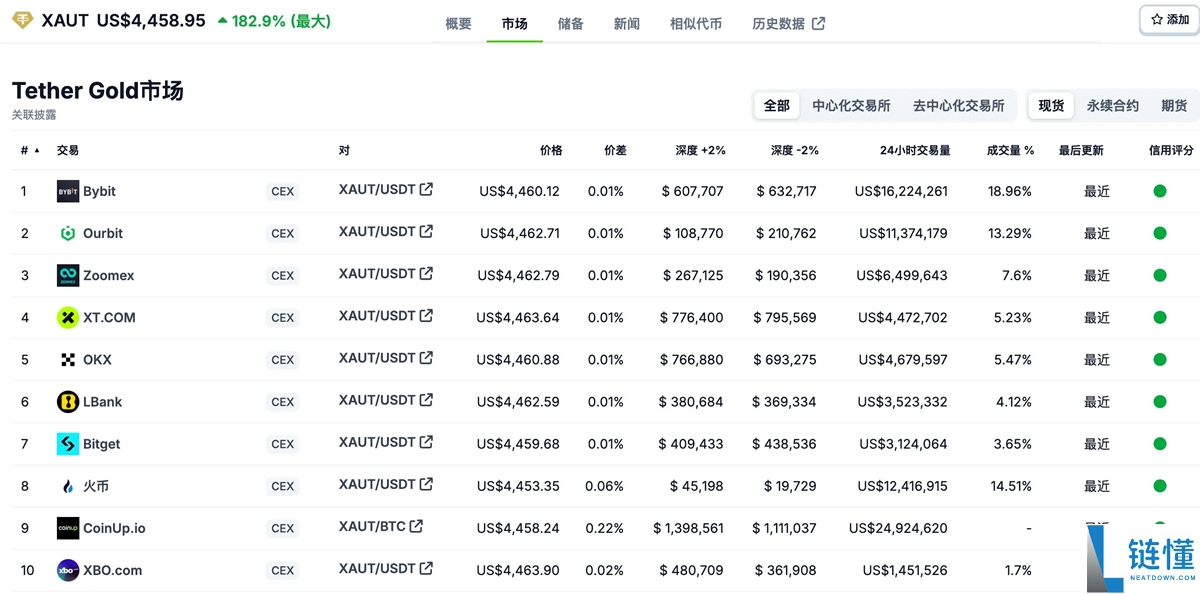Click the 火币 exchange logo
This screenshot has height=594, width=1200.
point(67,486)
